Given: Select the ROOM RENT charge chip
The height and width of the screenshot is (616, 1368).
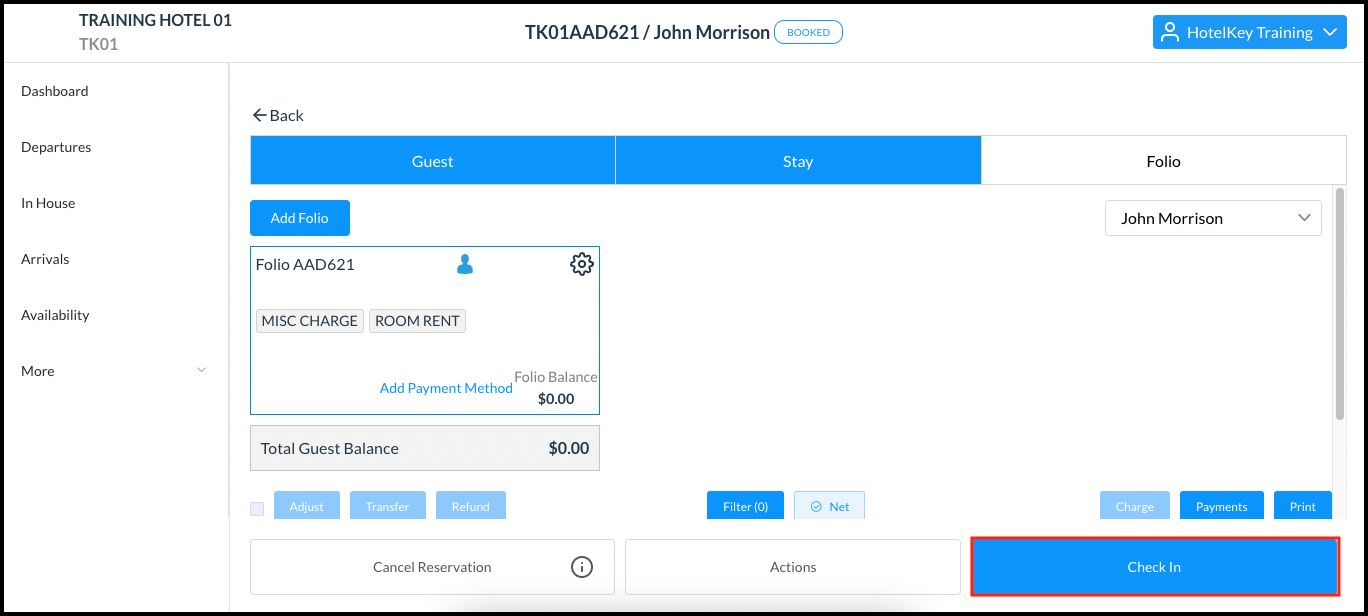Looking at the screenshot, I should 417,320.
